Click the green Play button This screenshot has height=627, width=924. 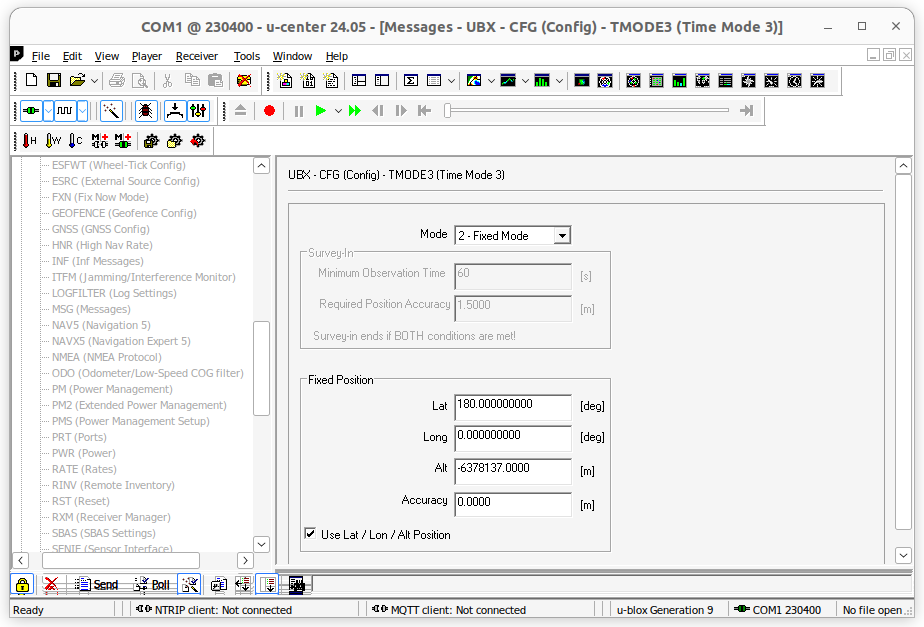(x=321, y=110)
